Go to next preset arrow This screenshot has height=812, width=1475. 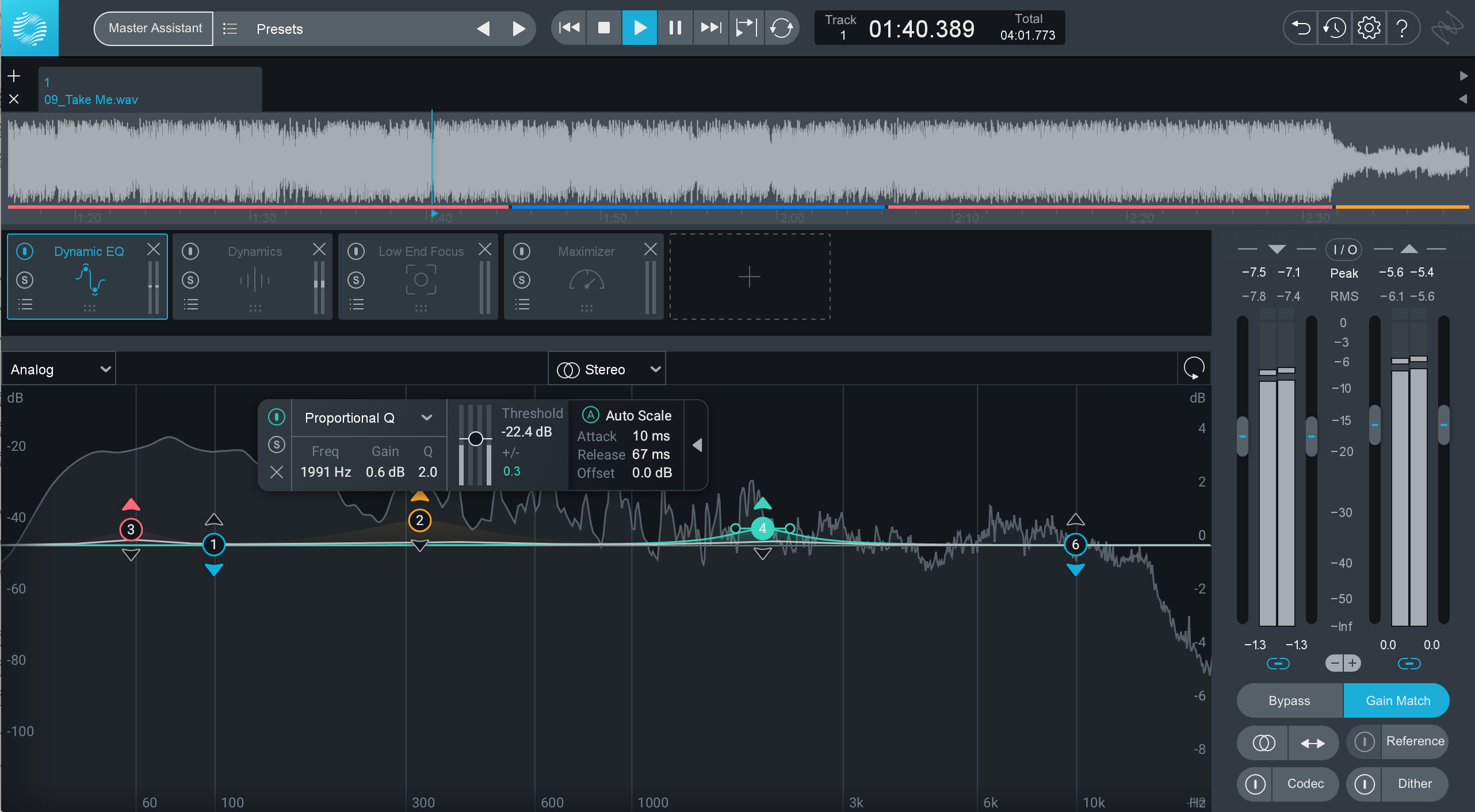tap(518, 29)
